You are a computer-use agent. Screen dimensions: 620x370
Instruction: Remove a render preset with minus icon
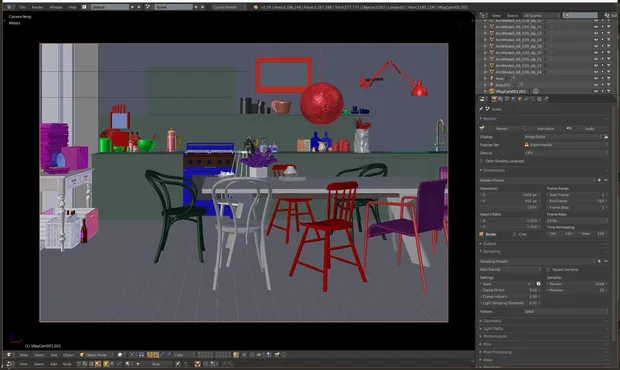click(x=606, y=180)
